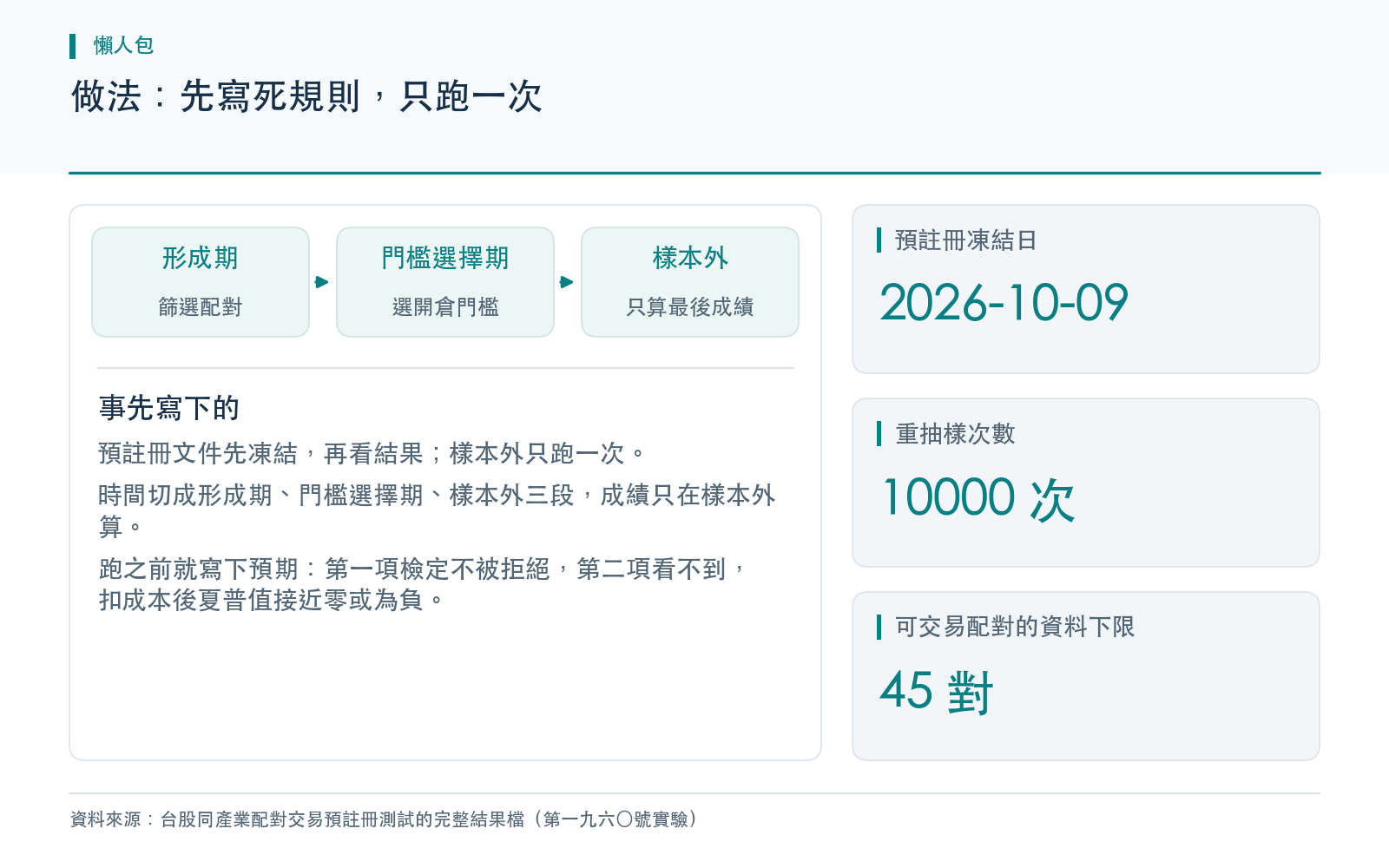Click the value 45 對
This screenshot has height=868, width=1389.
coord(936,691)
